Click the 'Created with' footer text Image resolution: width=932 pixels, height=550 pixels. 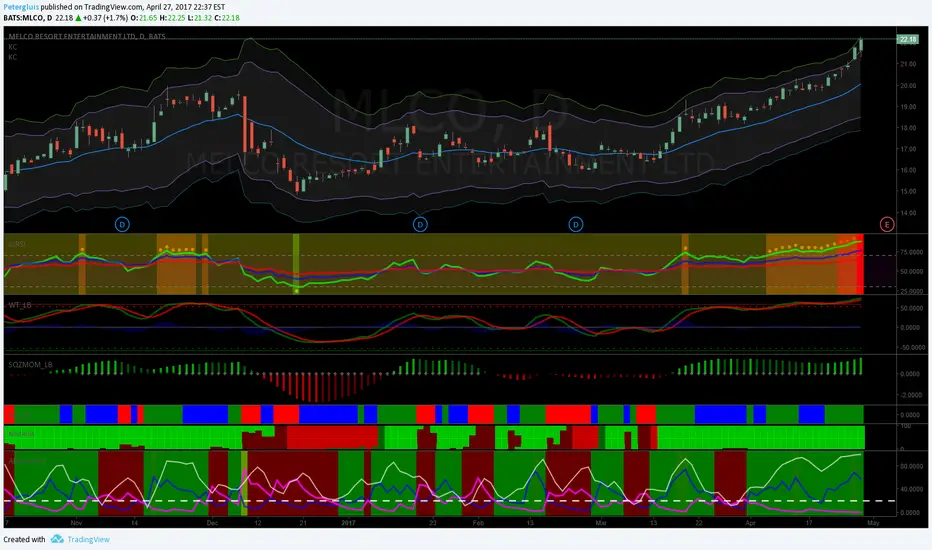pyautogui.click(x=24, y=539)
